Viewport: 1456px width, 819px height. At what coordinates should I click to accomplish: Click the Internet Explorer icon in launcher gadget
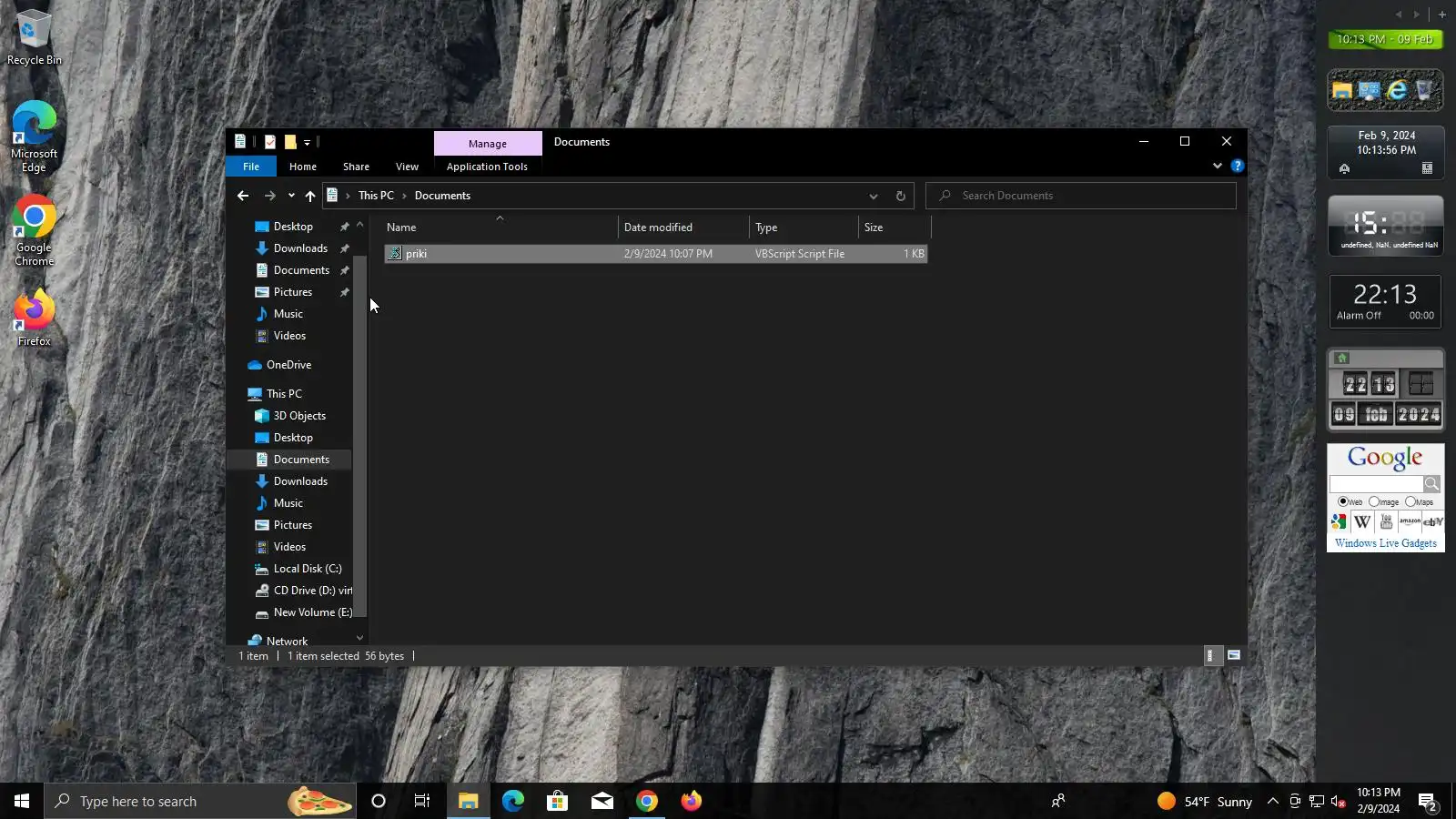pos(1397,89)
